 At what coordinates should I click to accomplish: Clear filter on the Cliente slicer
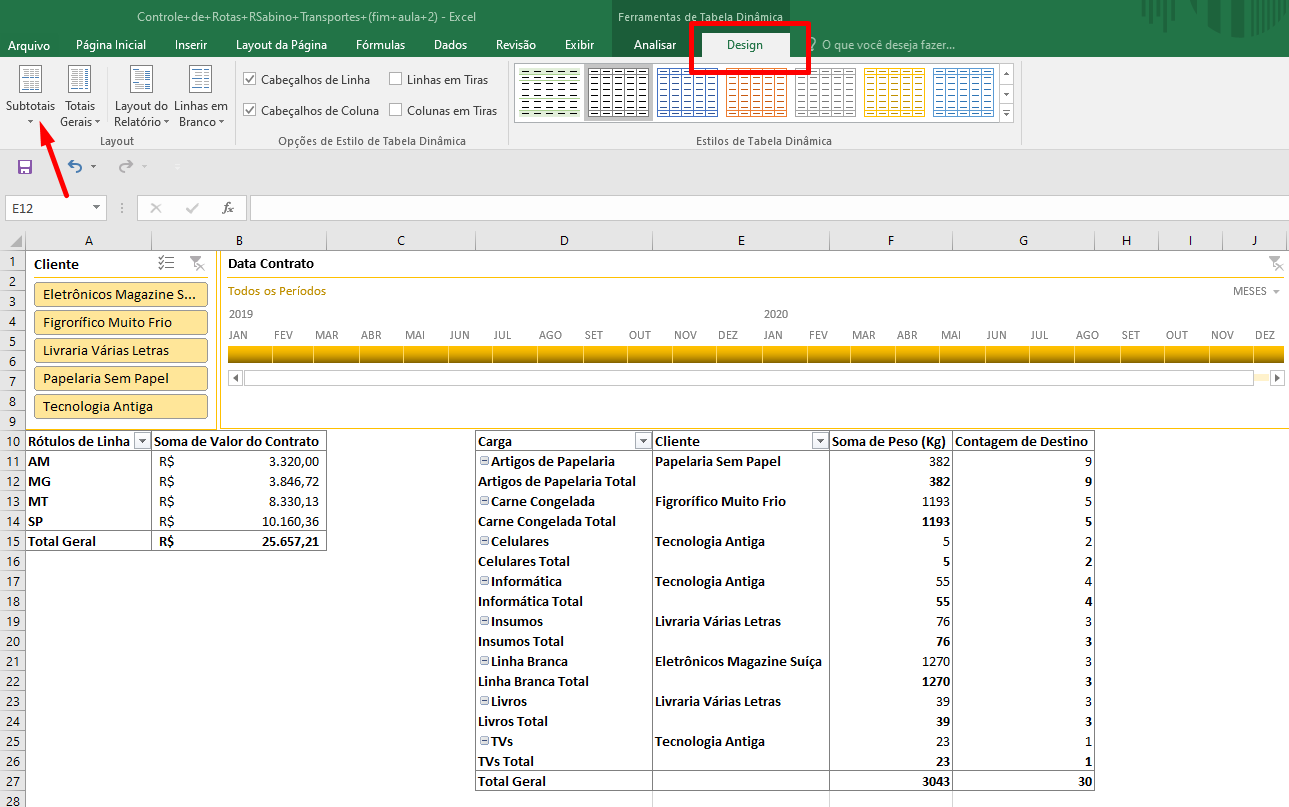click(197, 264)
